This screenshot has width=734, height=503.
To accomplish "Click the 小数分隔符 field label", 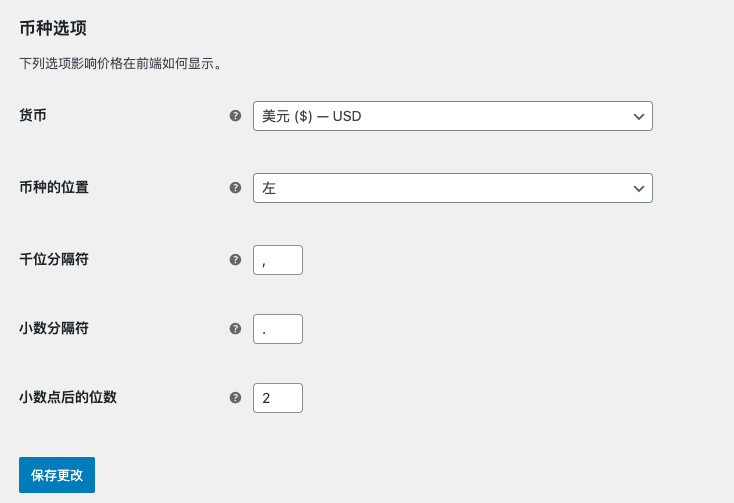I will 54,328.
